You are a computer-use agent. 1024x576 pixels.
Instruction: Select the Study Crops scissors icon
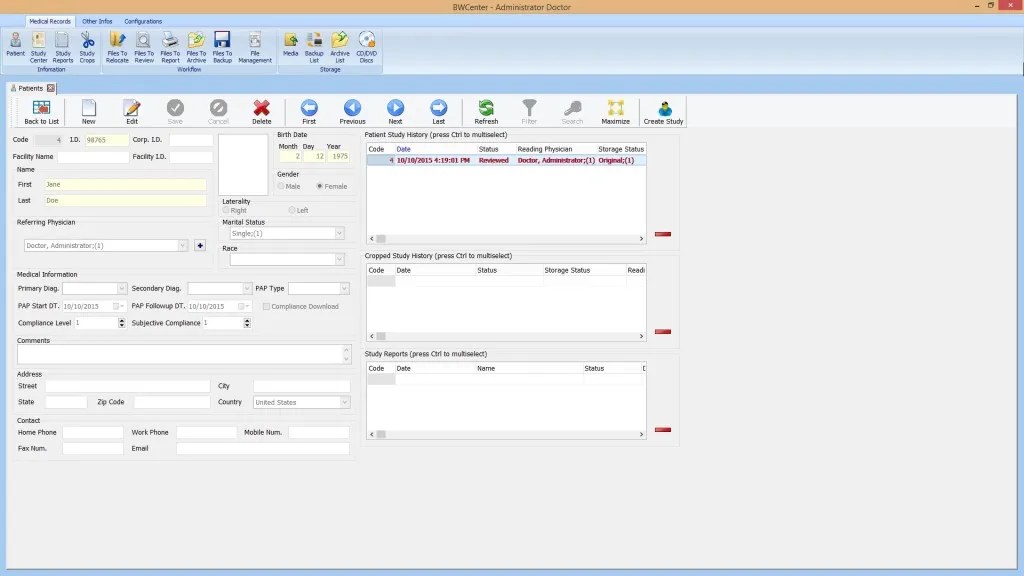[x=87, y=48]
